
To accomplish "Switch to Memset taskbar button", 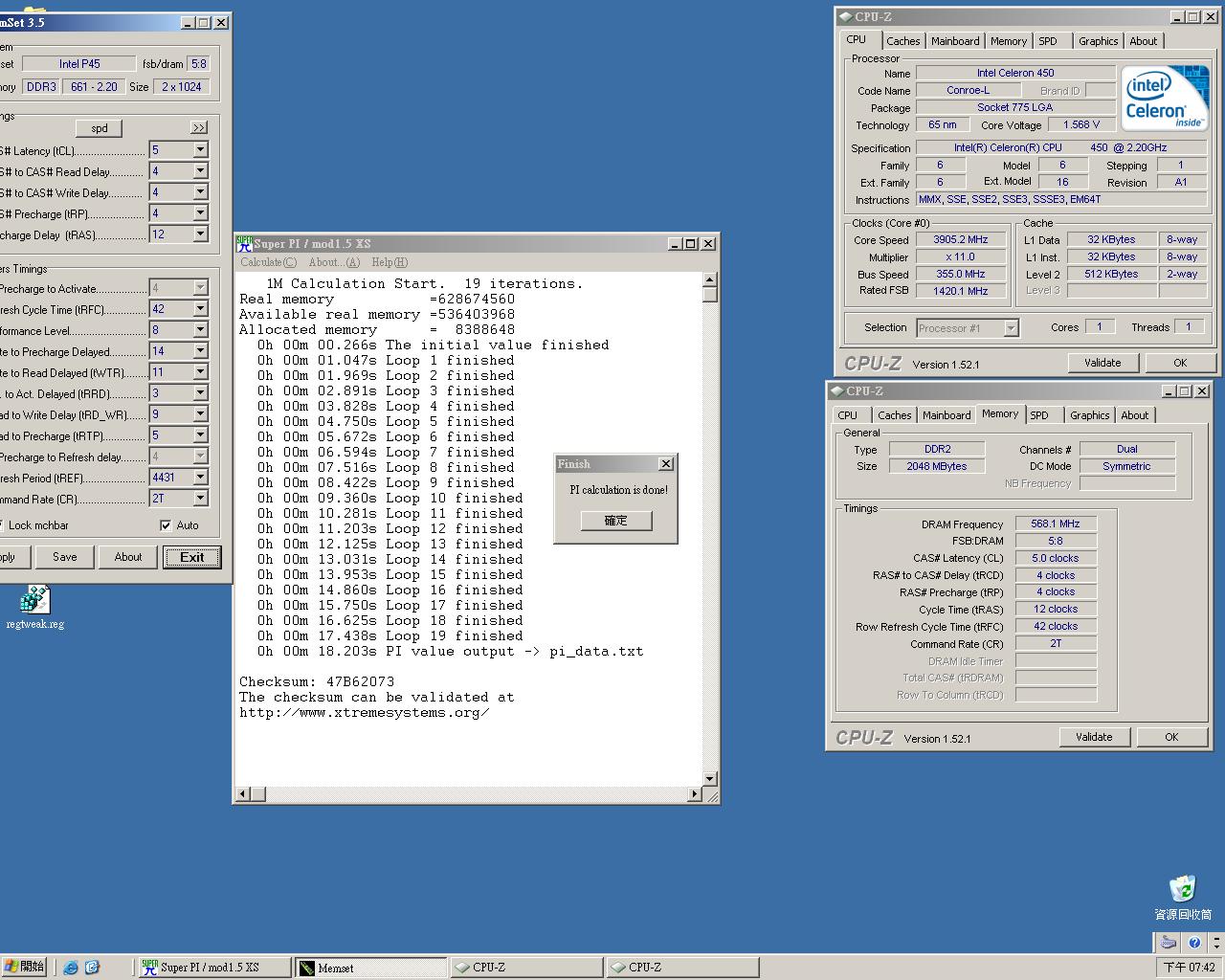I will [x=370, y=968].
